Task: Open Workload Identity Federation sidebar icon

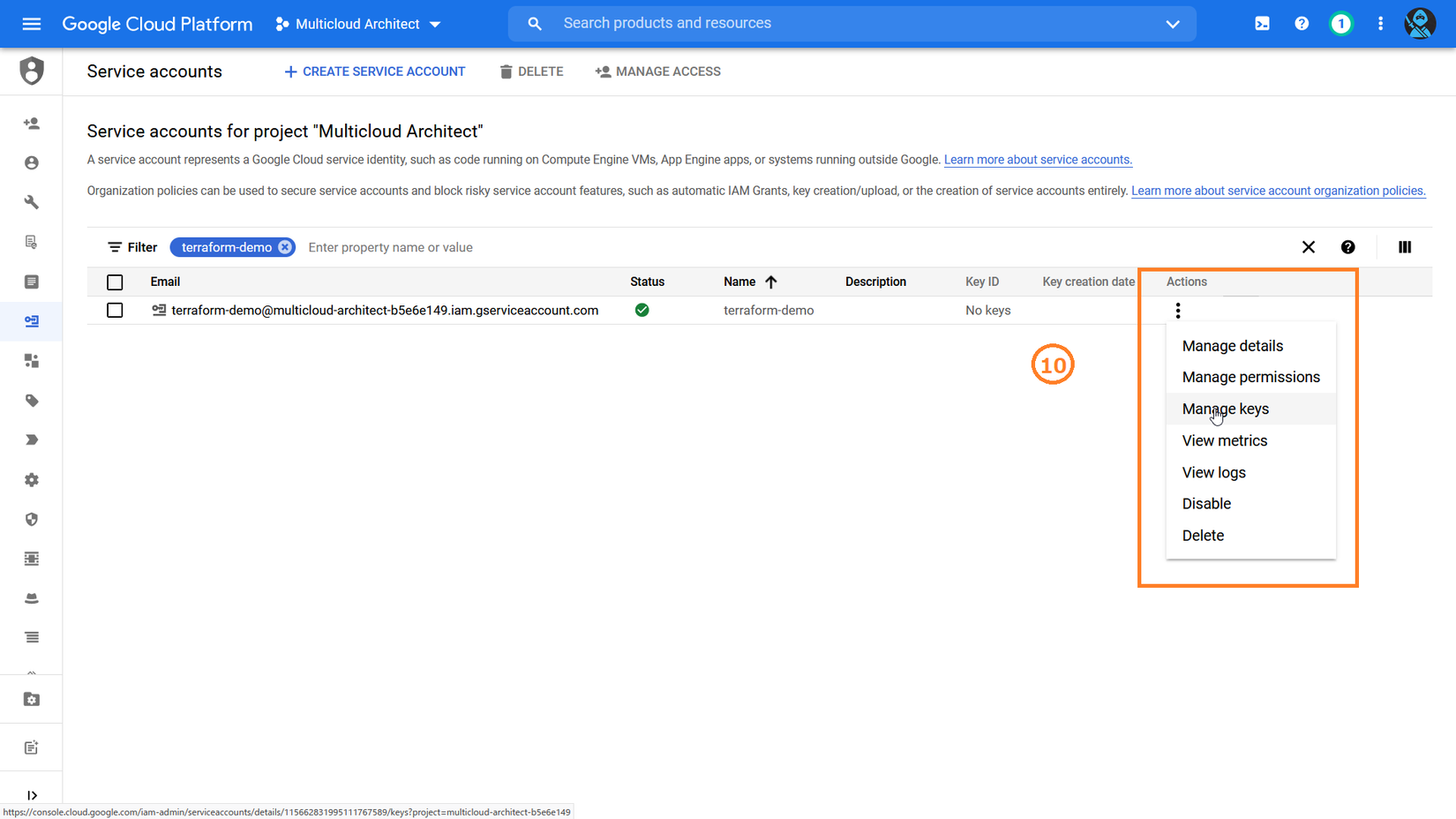Action: (x=32, y=361)
